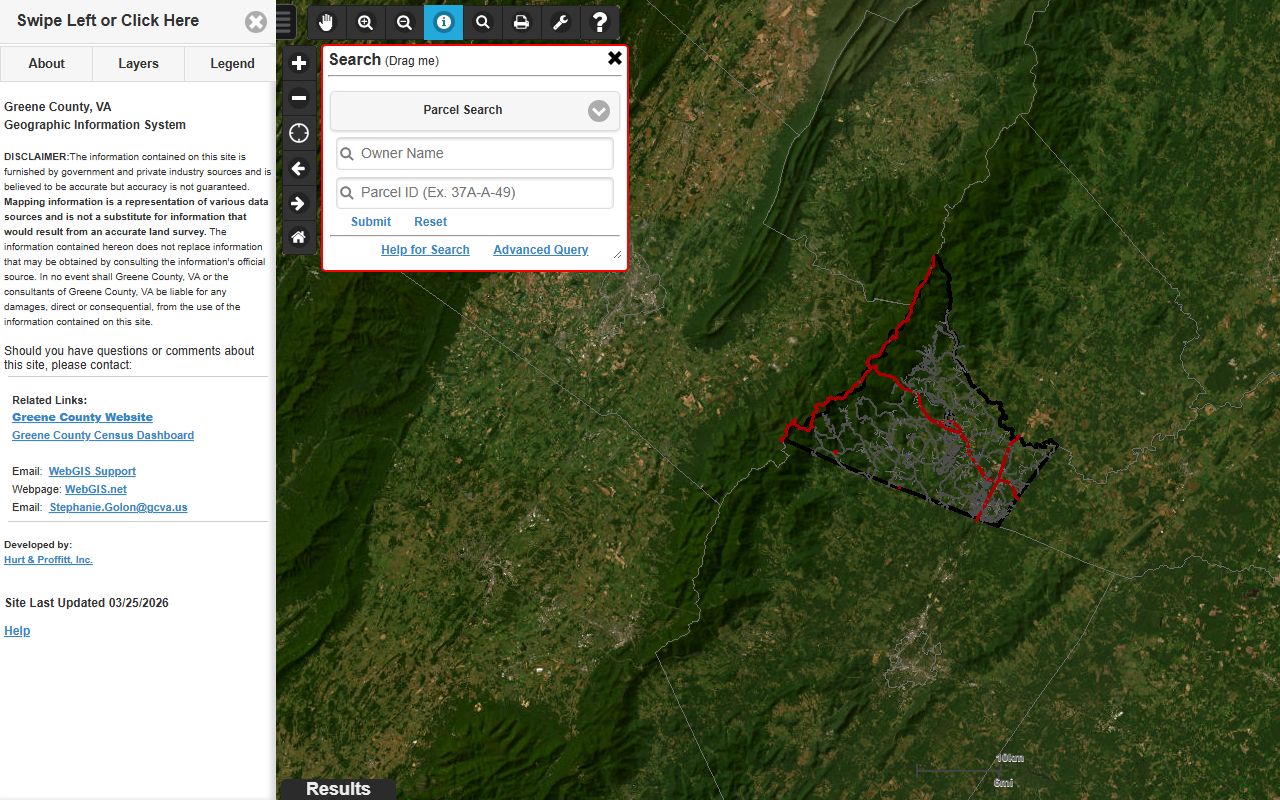Activate the Zoom Out magnifier tool

(404, 22)
